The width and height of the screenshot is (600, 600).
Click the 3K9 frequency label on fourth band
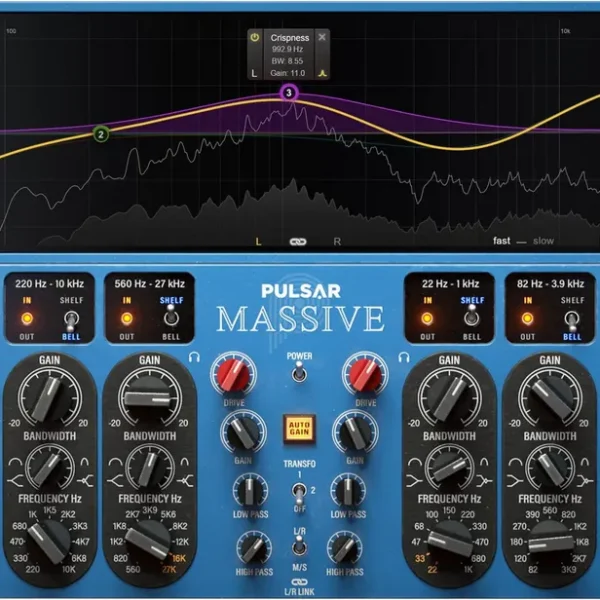coord(569,569)
